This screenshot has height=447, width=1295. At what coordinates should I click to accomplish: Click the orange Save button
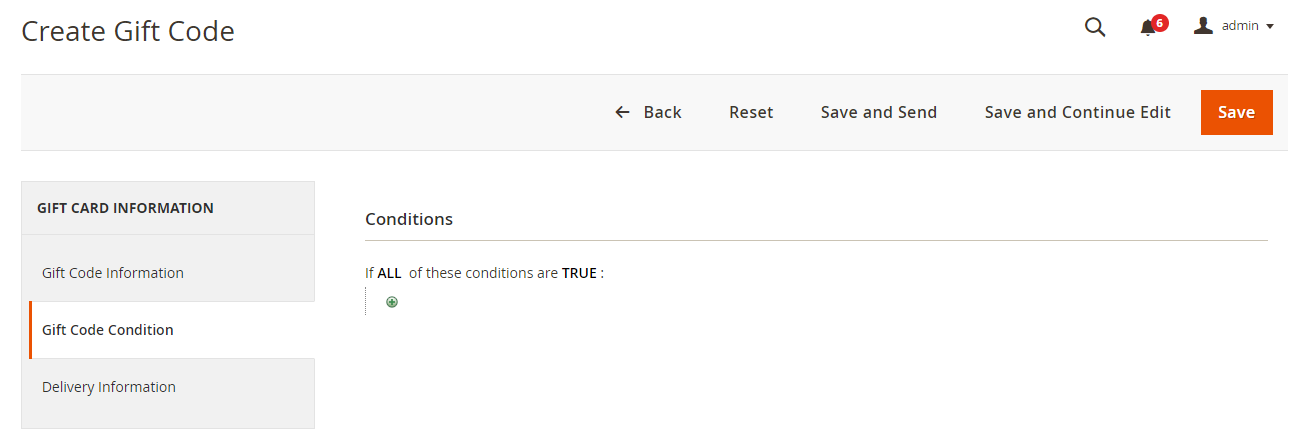(x=1236, y=112)
